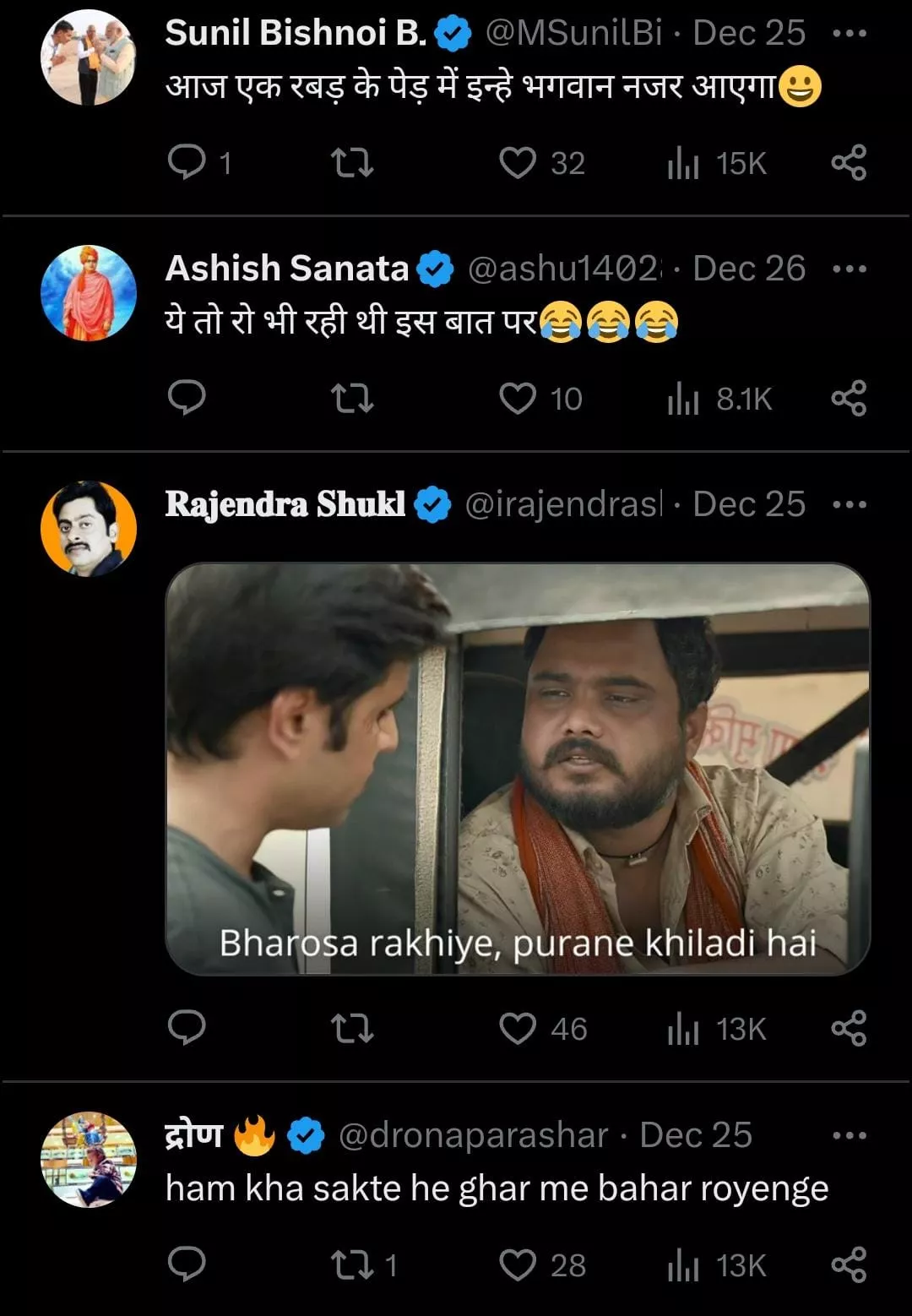Screen dimensions: 912x1316
Task: Open the 'Bharosa rakhiye' meme image
Action: (x=517, y=769)
